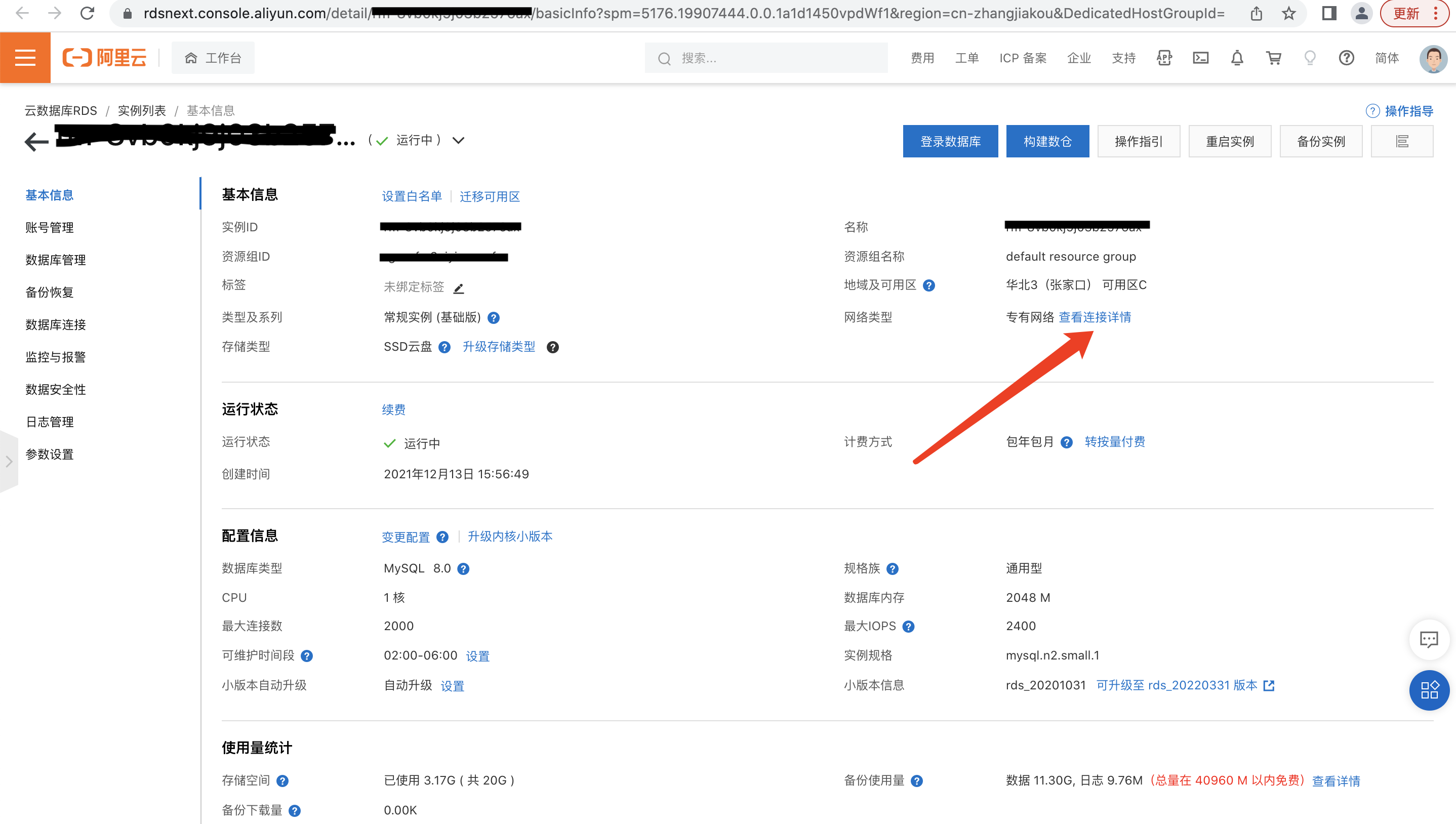Viewport: 1456px width, 824px height.
Task: Open the more-actions list icon button
Action: 1402,141
